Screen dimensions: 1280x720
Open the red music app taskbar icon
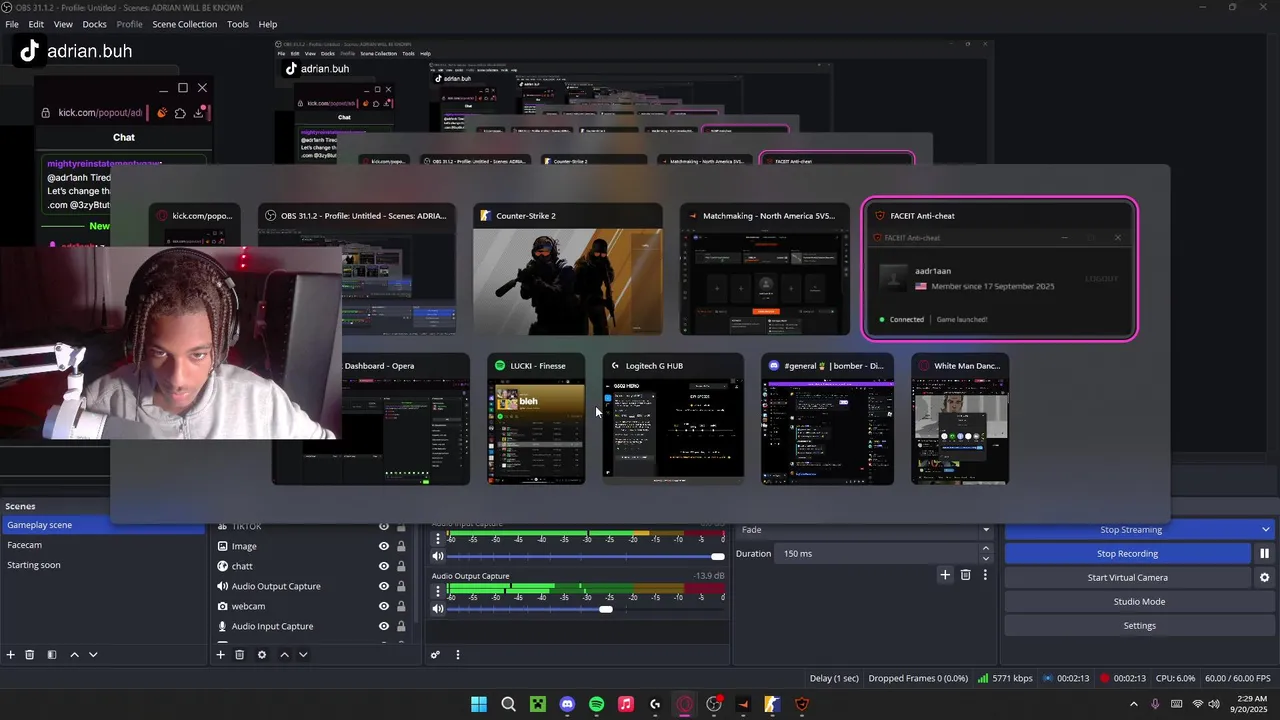point(626,704)
